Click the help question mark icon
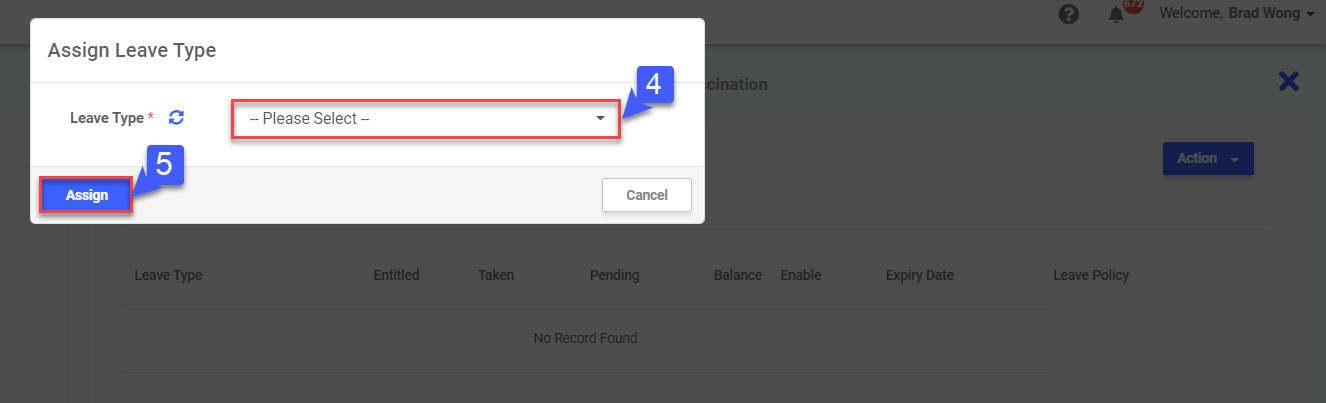The image size is (1326, 403). [x=1068, y=15]
